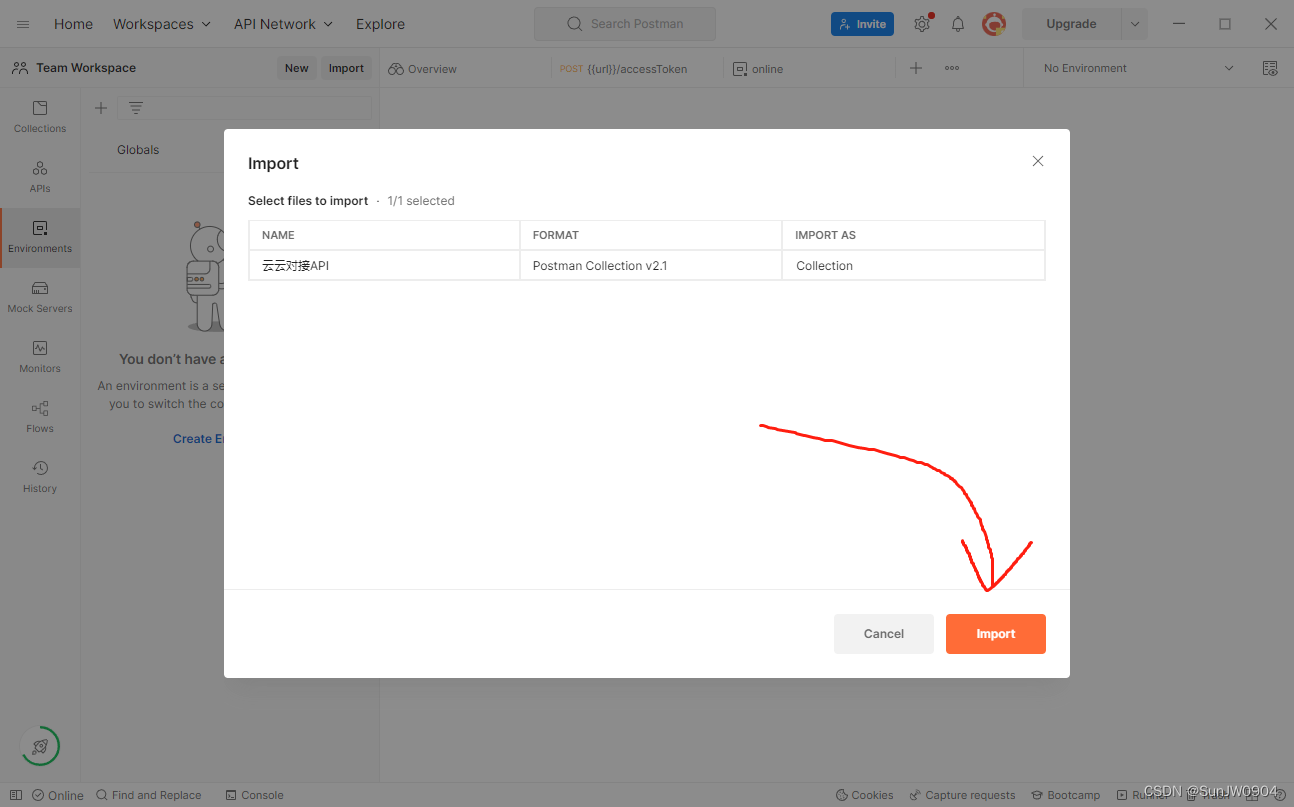Open History in the sidebar
The image size is (1294, 807).
point(40,477)
